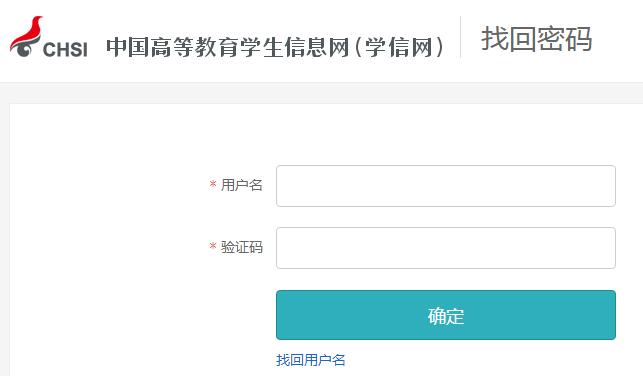Click blank header area right of 找回密码

coord(618,39)
